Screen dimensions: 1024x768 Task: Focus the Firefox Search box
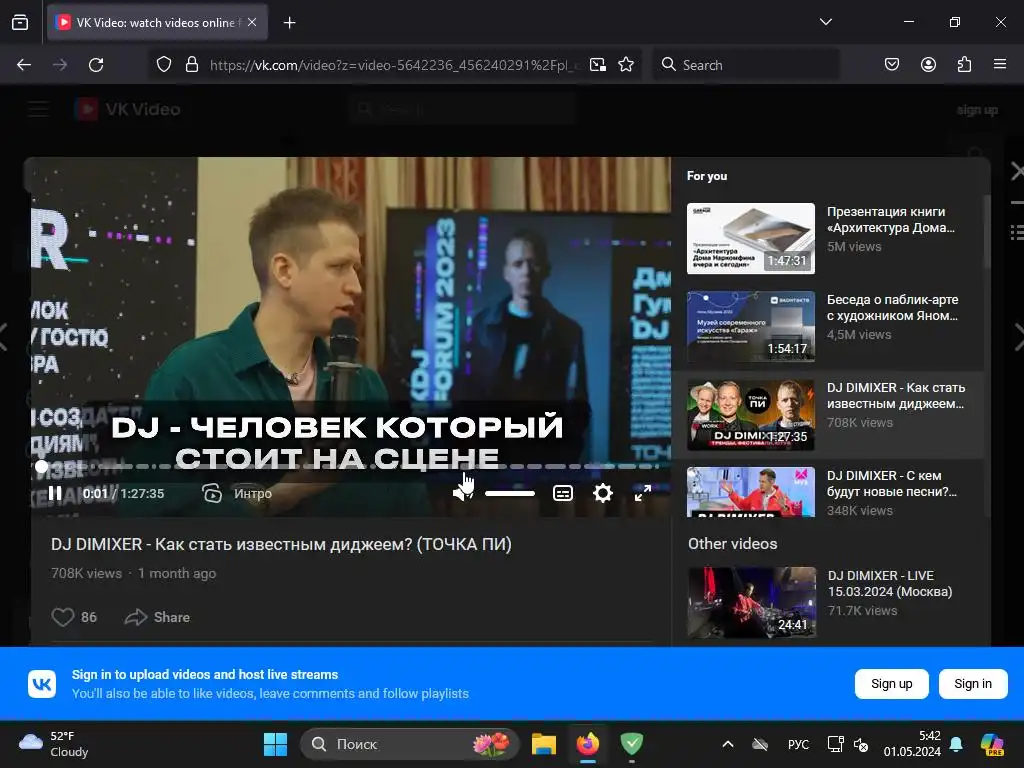[x=746, y=65]
